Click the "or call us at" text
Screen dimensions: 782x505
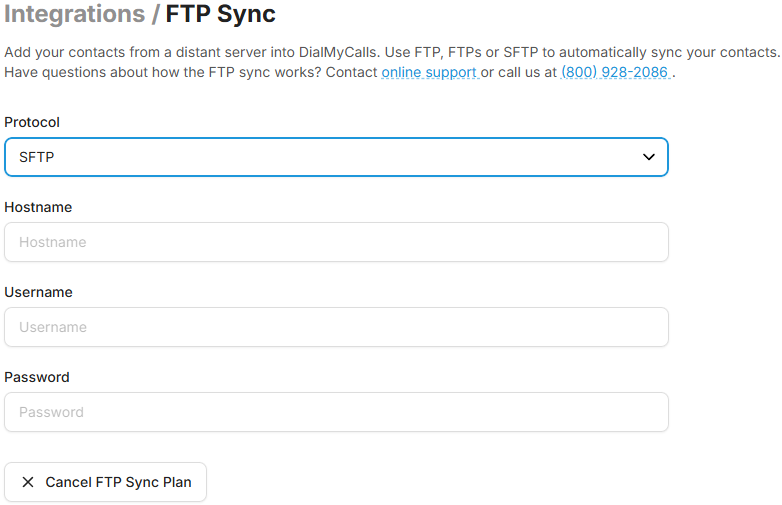(x=518, y=73)
